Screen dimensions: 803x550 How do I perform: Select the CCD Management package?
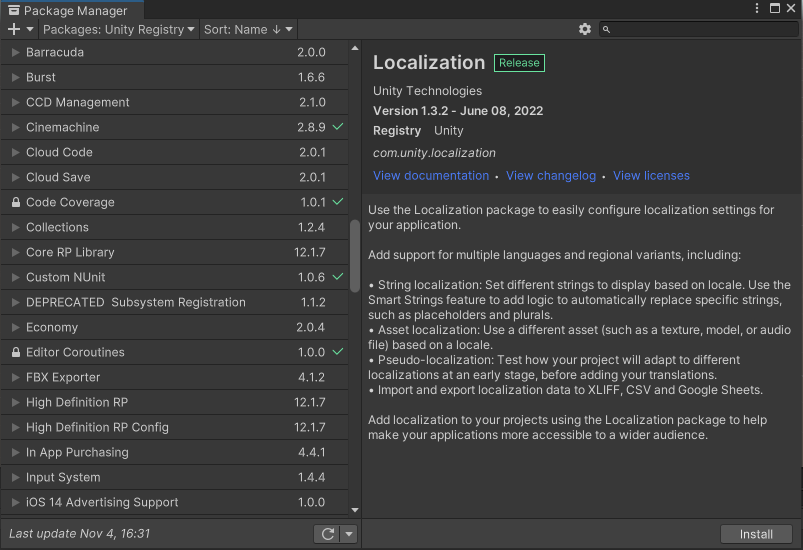tap(174, 102)
